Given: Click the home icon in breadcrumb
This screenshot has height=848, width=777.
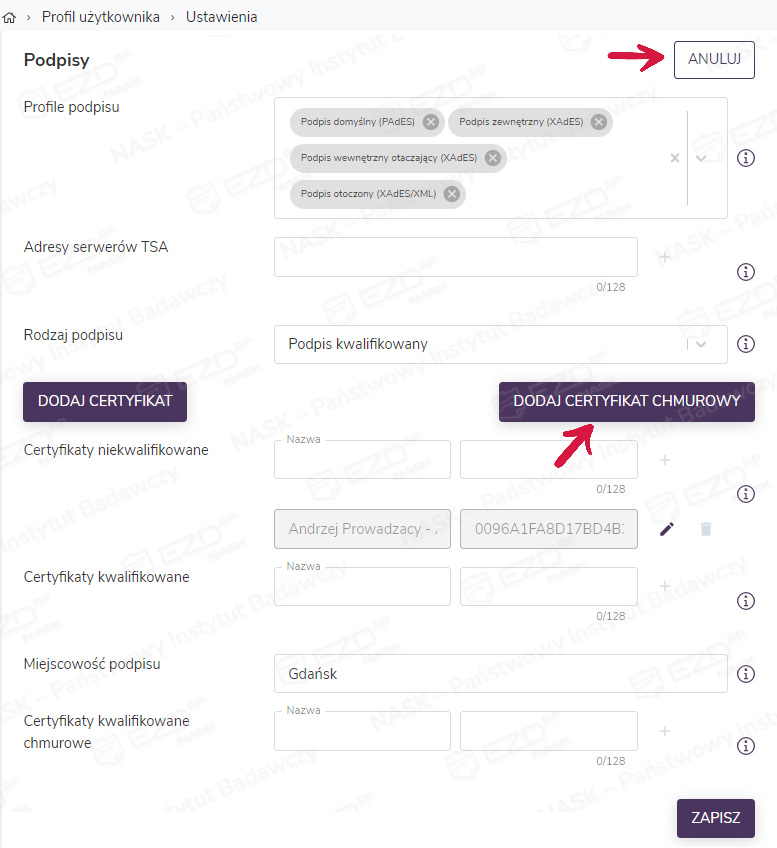Looking at the screenshot, I should pos(11,17).
